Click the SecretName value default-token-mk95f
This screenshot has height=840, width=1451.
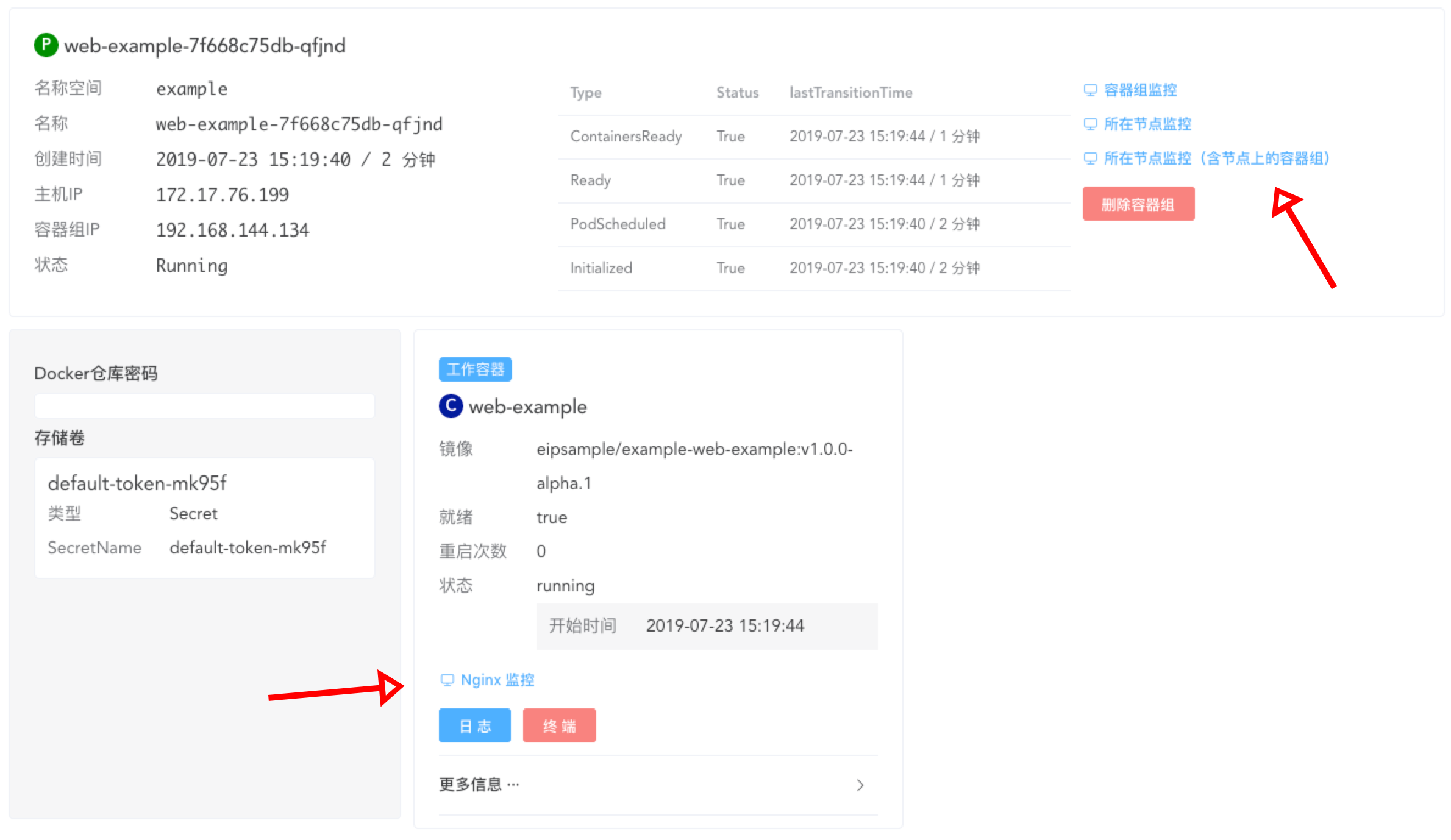click(248, 548)
